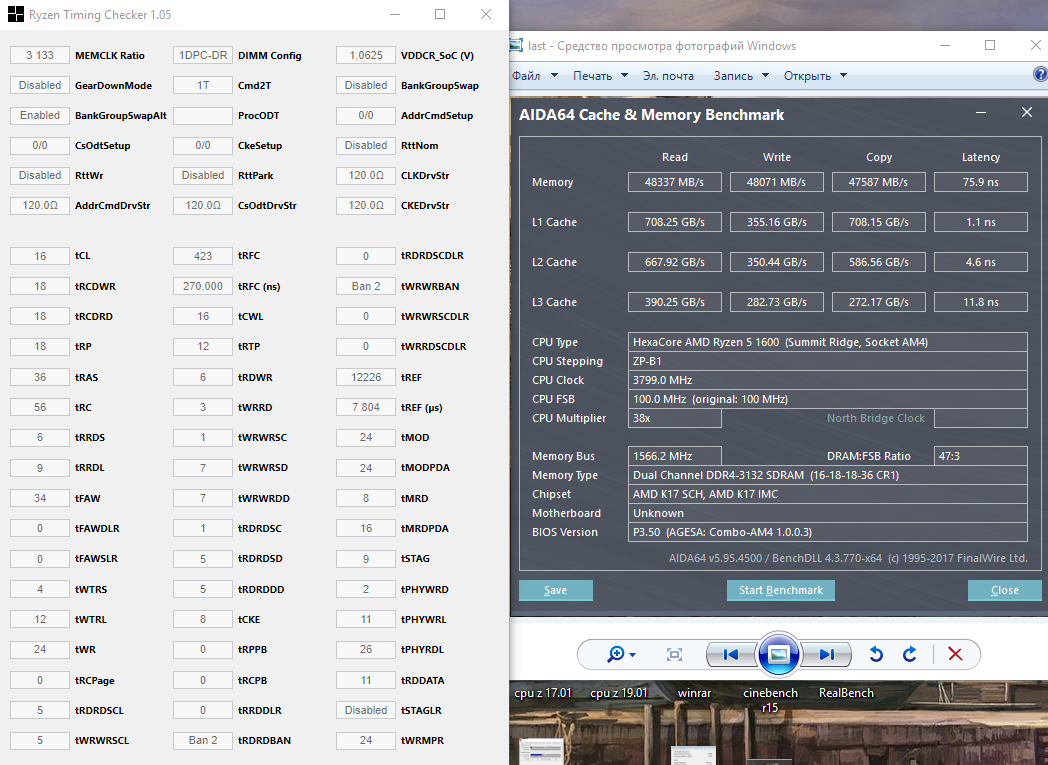1048x765 pixels.
Task: Rotate photo clockwise
Action: (x=910, y=654)
